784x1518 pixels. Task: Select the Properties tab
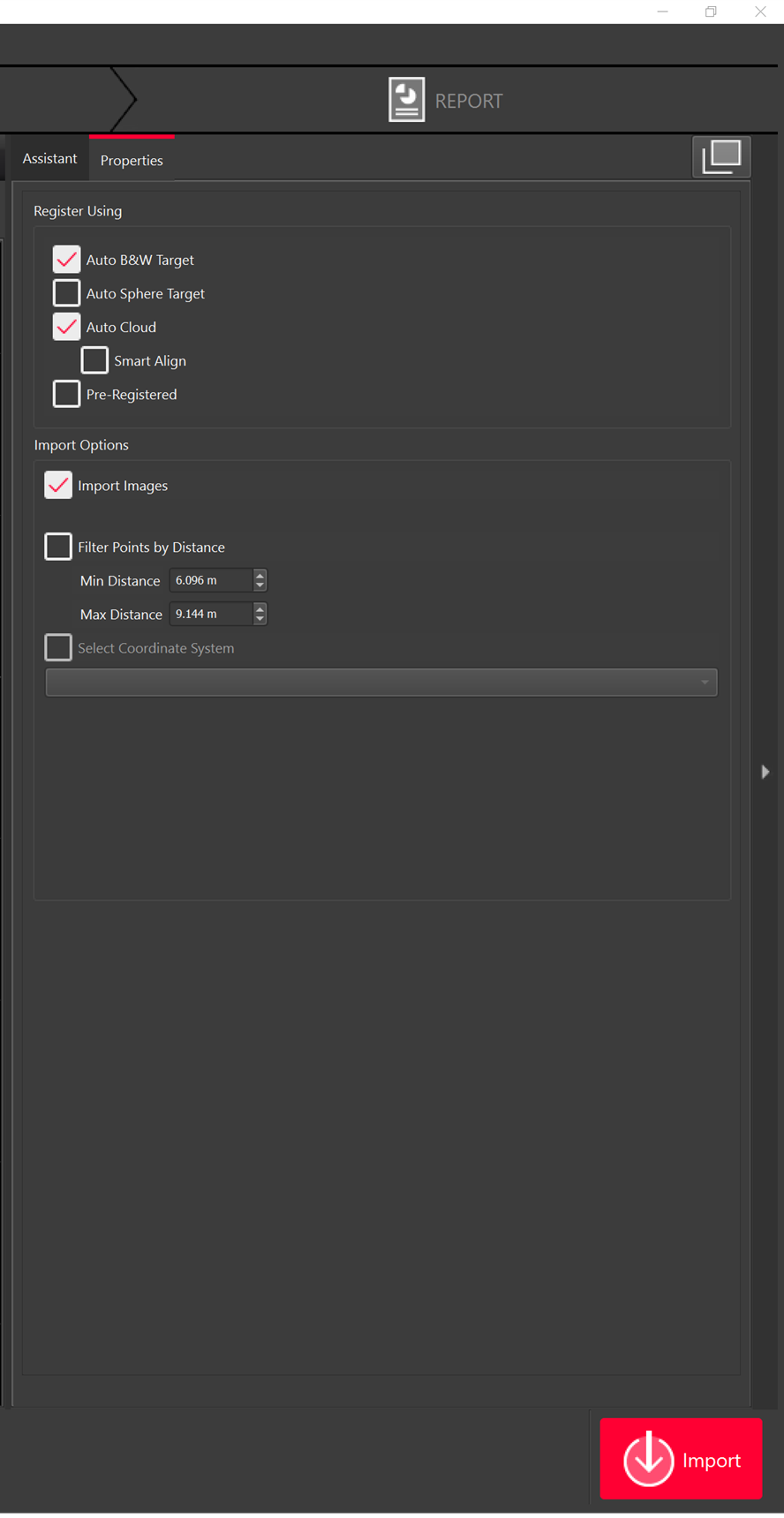[x=132, y=160]
